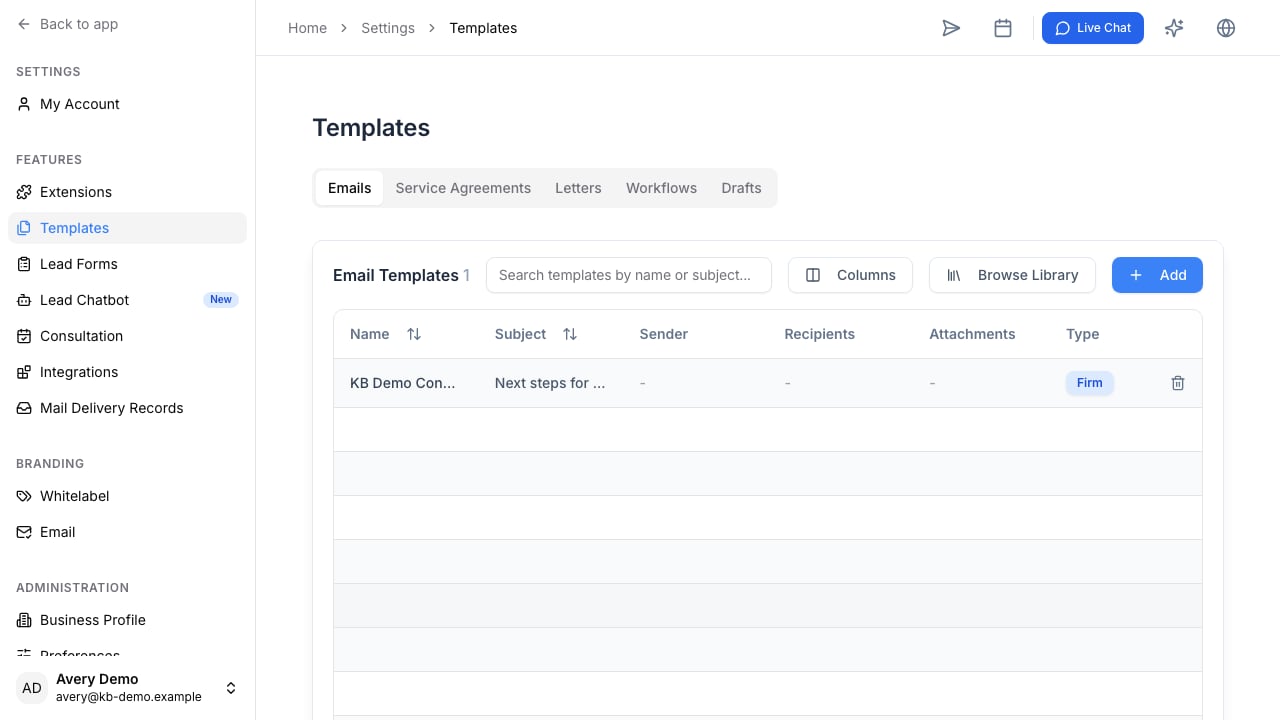Click the New badge beside Lead Chatbot
This screenshot has height=720, width=1280.
[221, 300]
